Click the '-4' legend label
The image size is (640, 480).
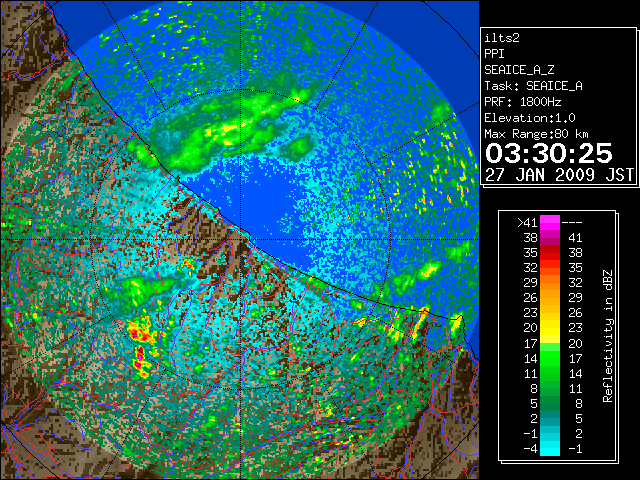click(x=531, y=448)
